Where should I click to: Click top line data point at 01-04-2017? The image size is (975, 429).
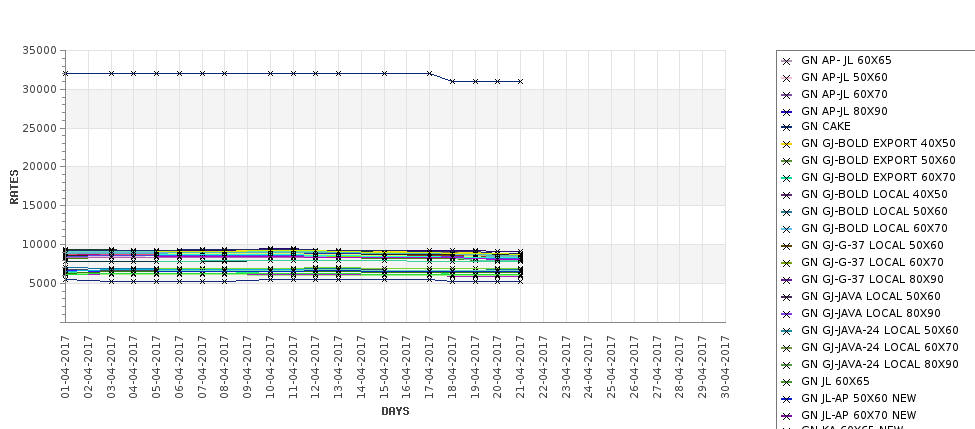tap(65, 73)
